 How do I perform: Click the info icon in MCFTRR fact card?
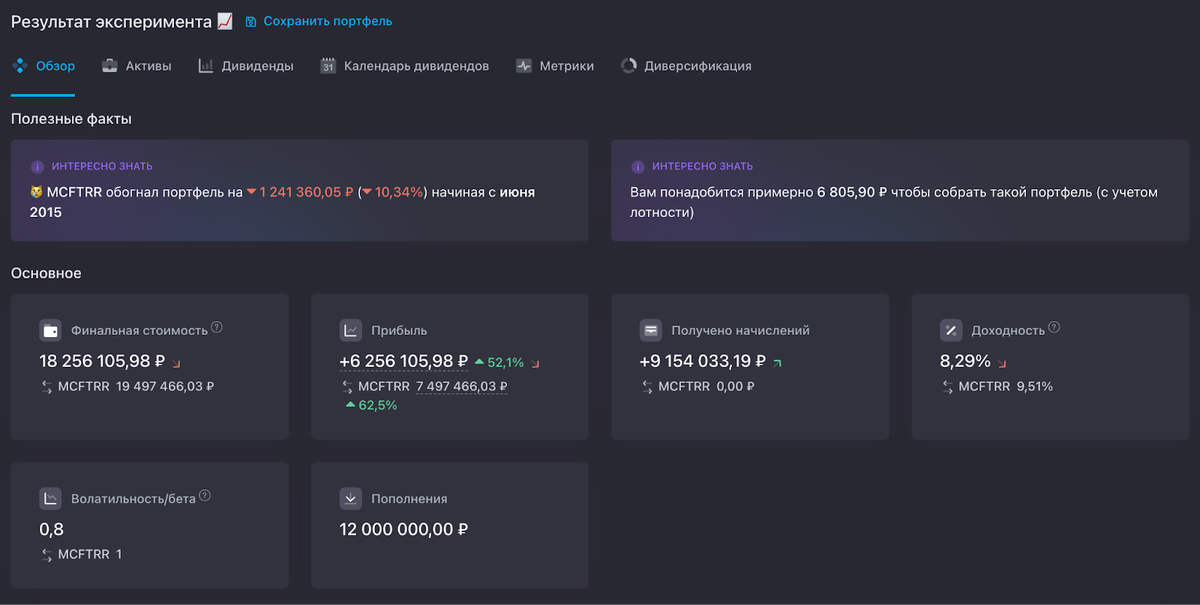click(37, 167)
